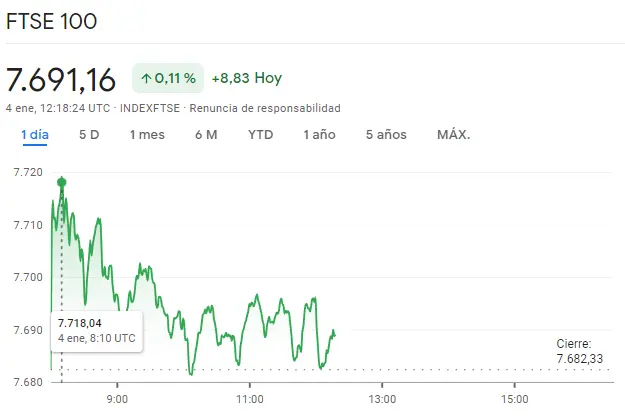Click the 7.691,16 index value
Viewport: 625px width, 416px height.
61,78
